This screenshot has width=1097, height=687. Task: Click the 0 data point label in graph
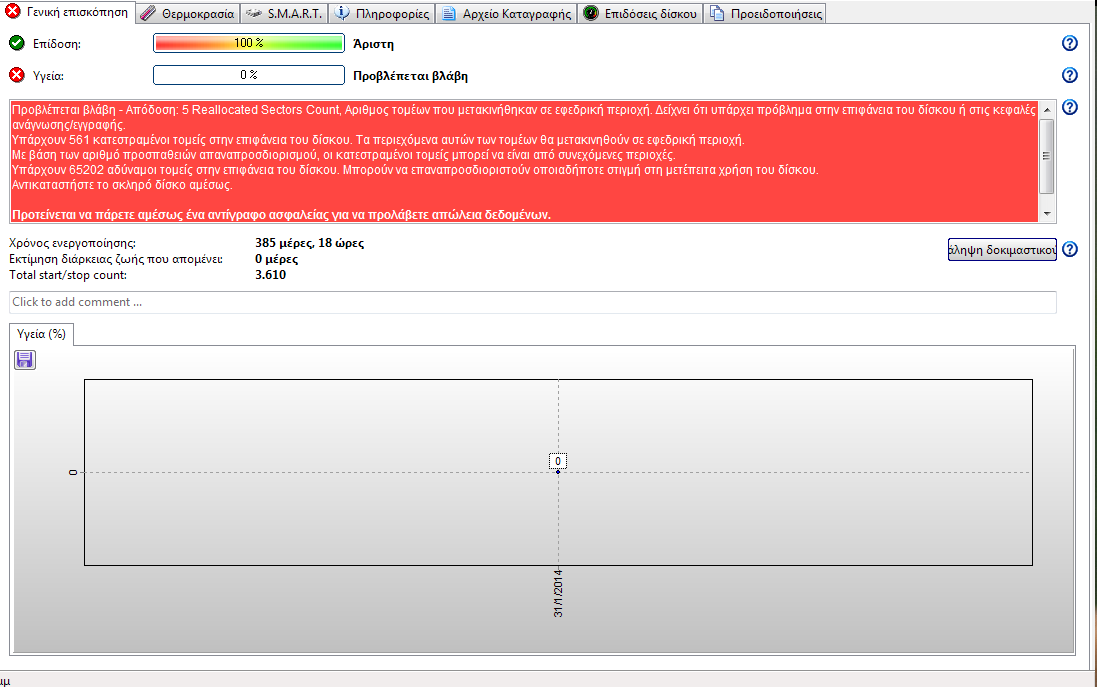point(558,461)
